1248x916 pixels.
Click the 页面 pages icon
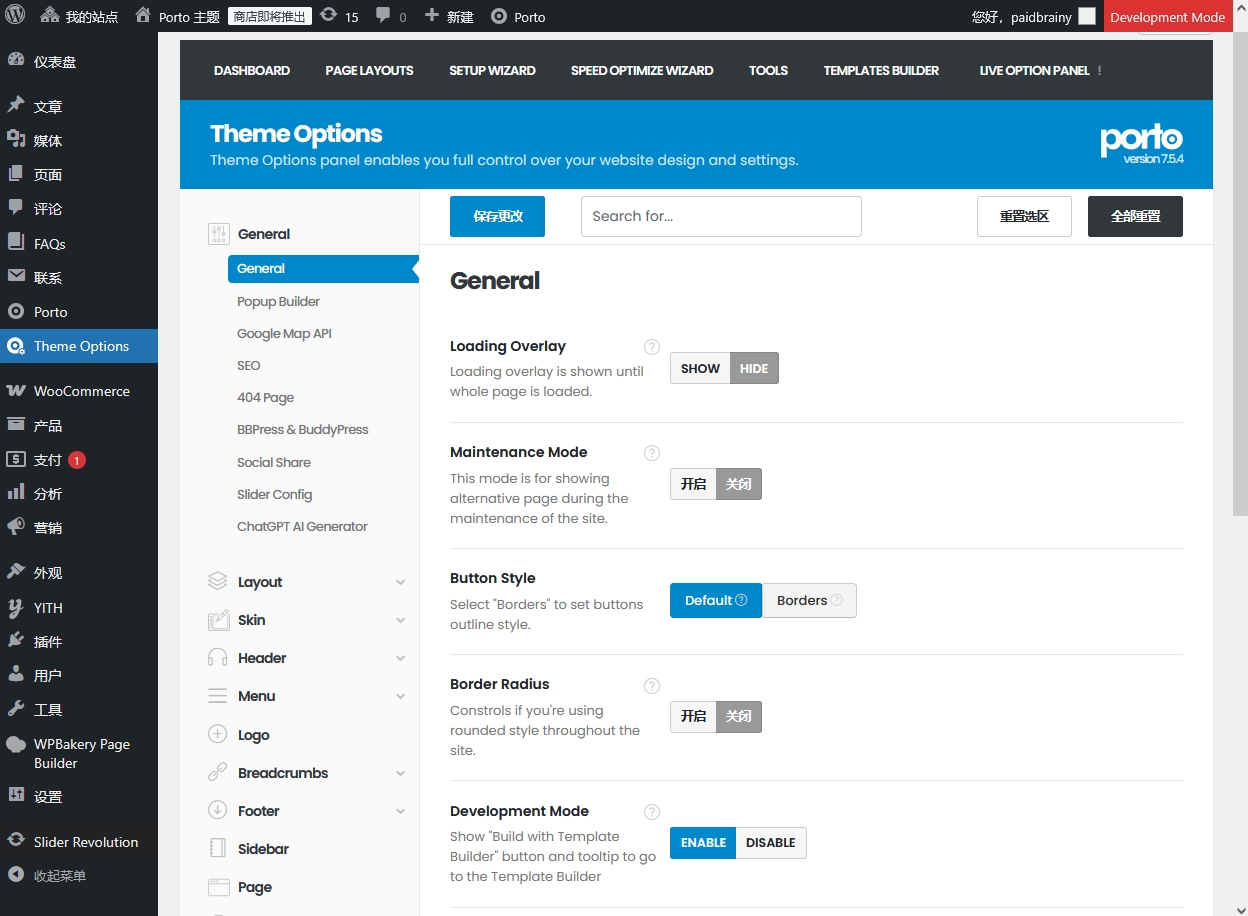15,174
